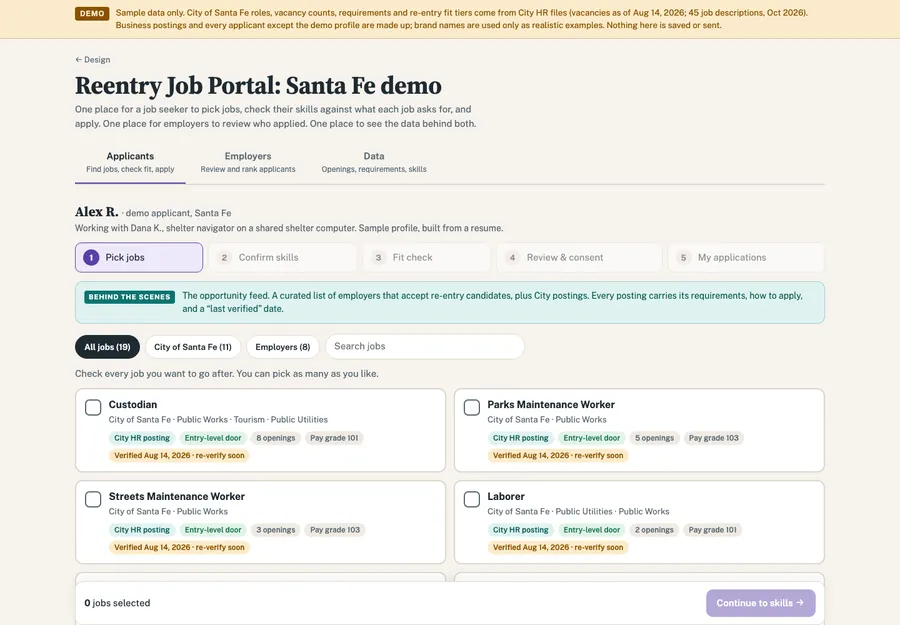Check the Parks Maintenance Worker checkbox
900x625 pixels.
pos(472,407)
